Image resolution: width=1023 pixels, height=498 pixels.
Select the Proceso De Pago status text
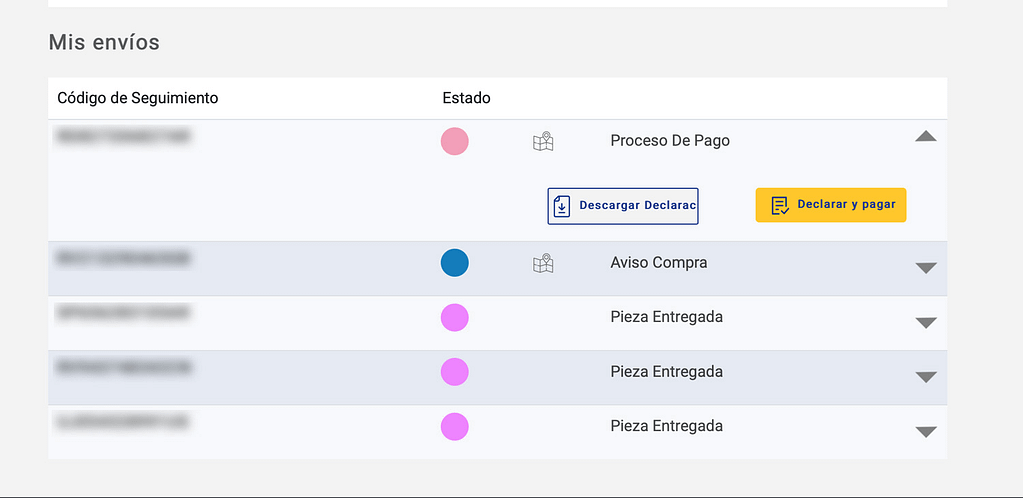(670, 140)
